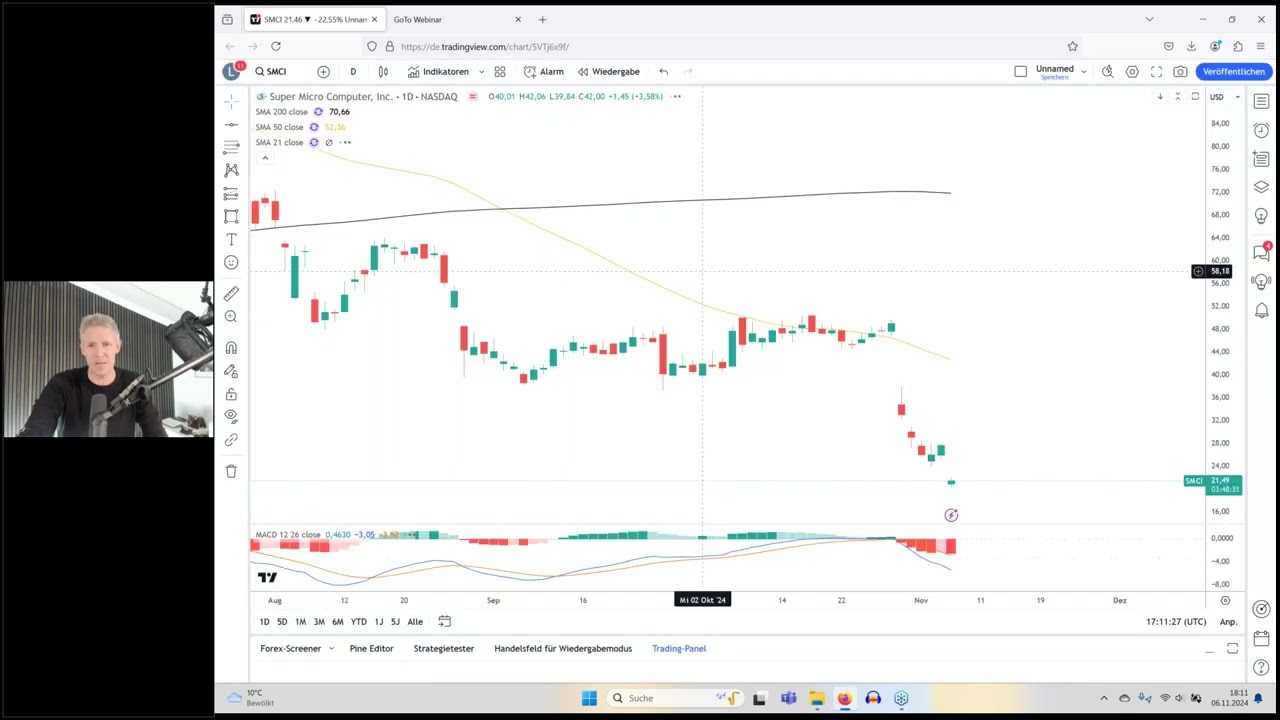Click the Windows Start button
This screenshot has height=720, width=1280.
point(589,698)
